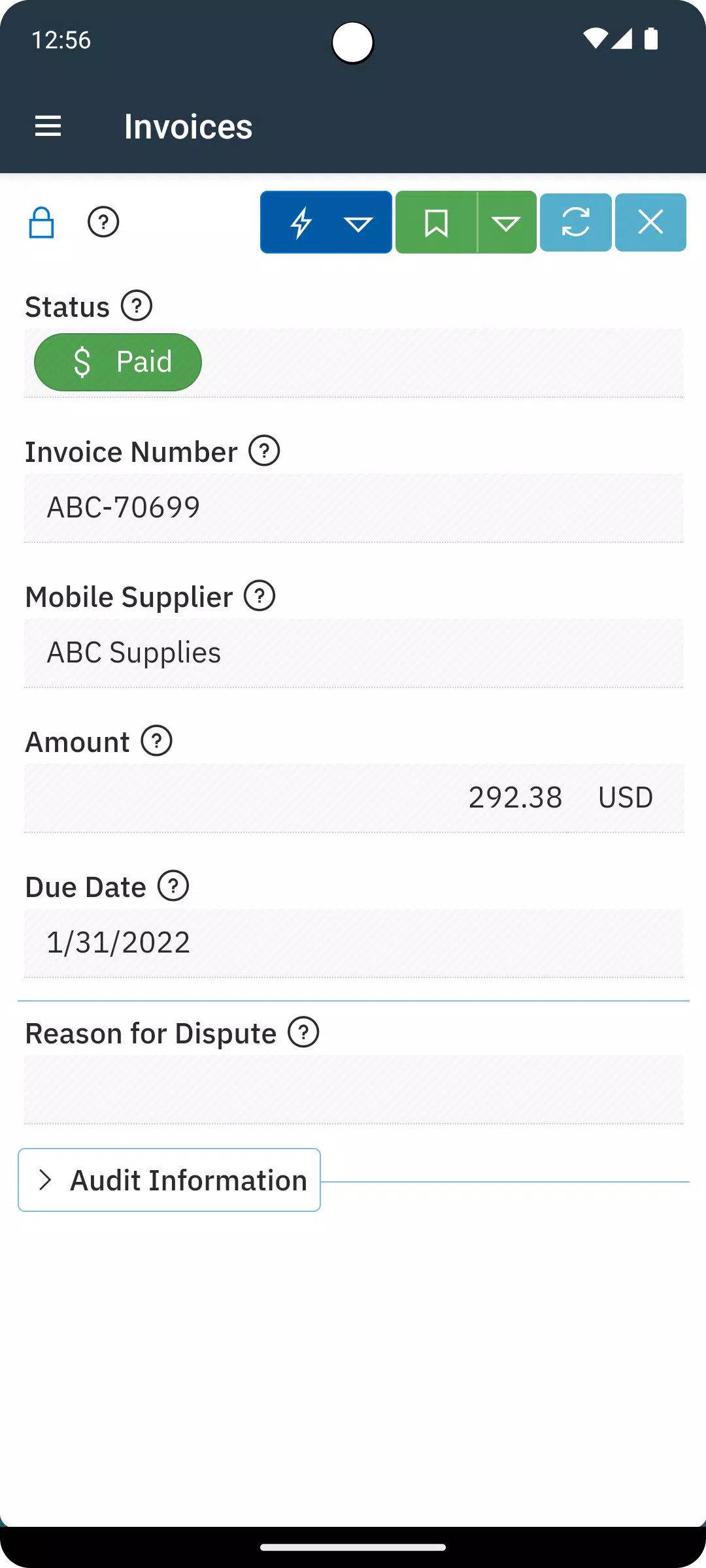The height and width of the screenshot is (1568, 706).
Task: Expand the Audit Information section
Action: click(x=169, y=1180)
